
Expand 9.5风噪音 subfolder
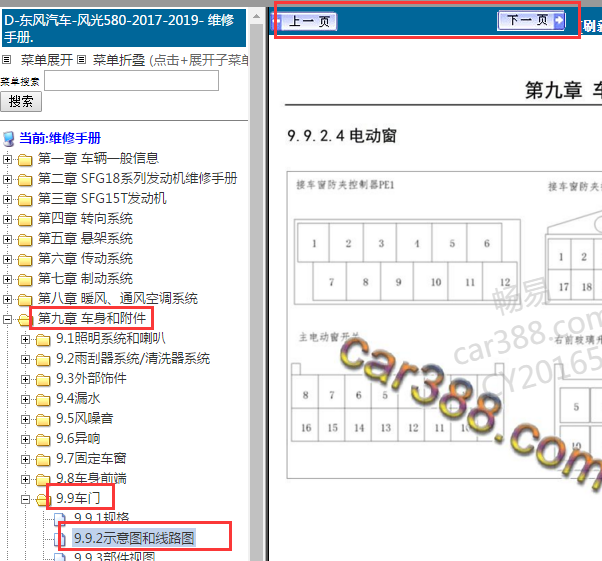pos(25,419)
